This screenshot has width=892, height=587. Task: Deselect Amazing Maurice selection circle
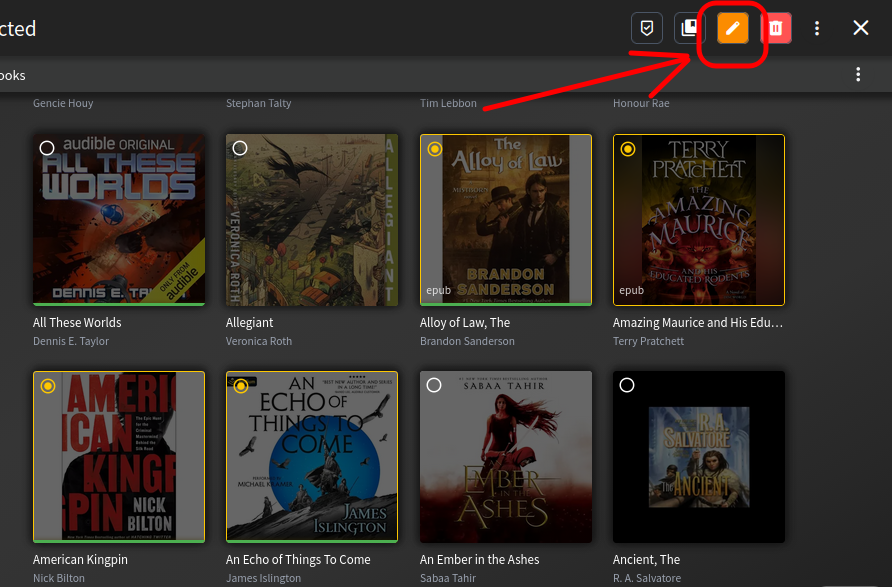pyautogui.click(x=627, y=149)
